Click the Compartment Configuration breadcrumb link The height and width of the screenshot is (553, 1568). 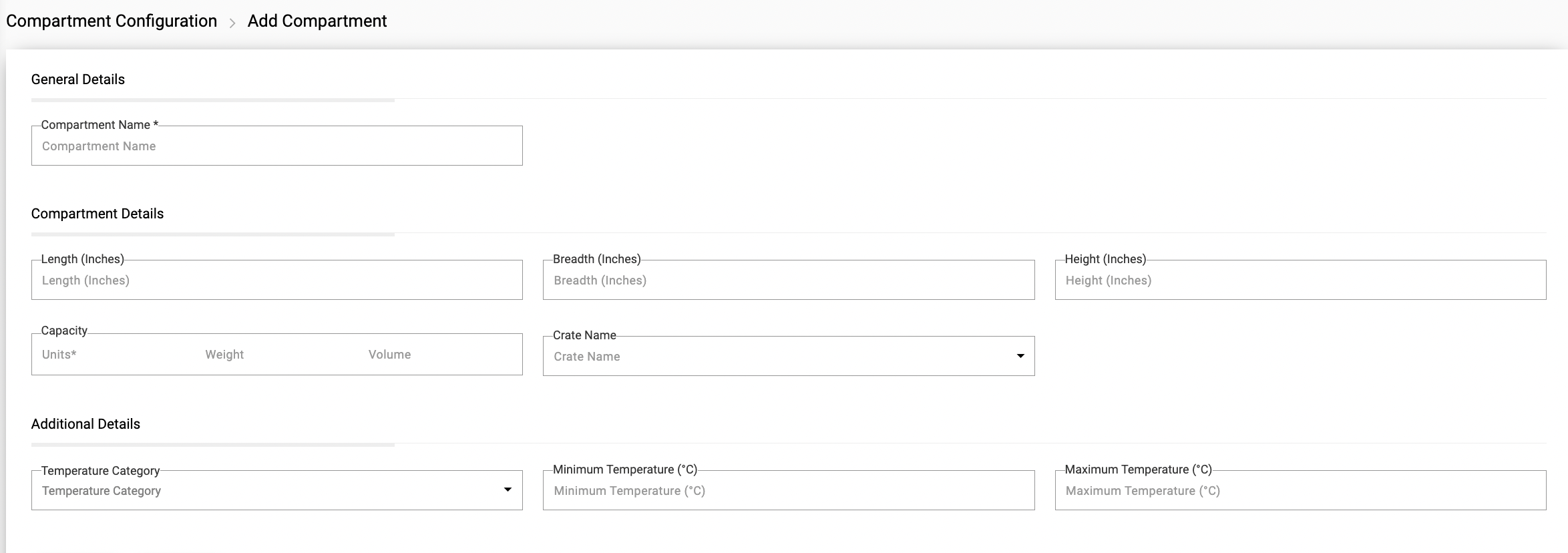coord(112,21)
